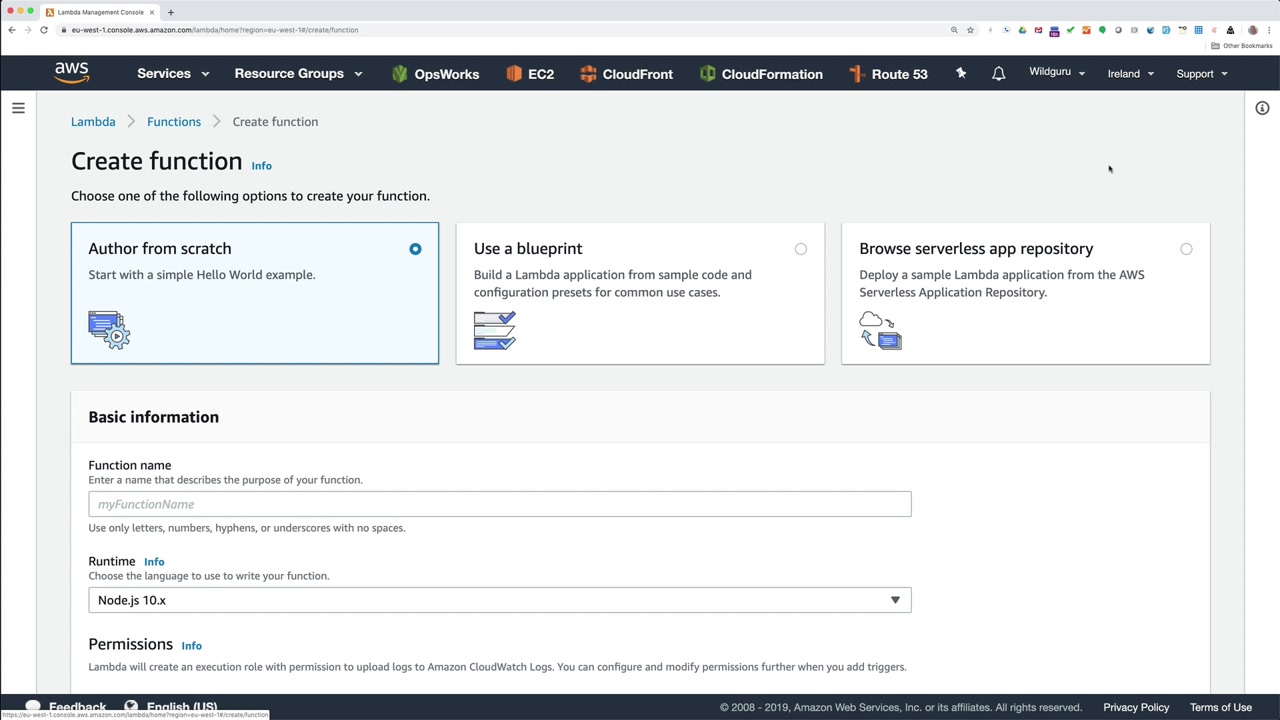Click the info panel icon at right edge
Image resolution: width=1280 pixels, height=720 pixels.
pos(1262,108)
